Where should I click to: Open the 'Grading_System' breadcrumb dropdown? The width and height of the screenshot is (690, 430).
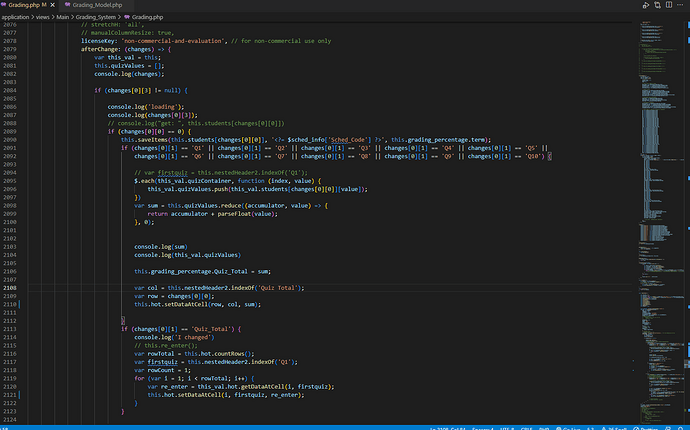95,17
